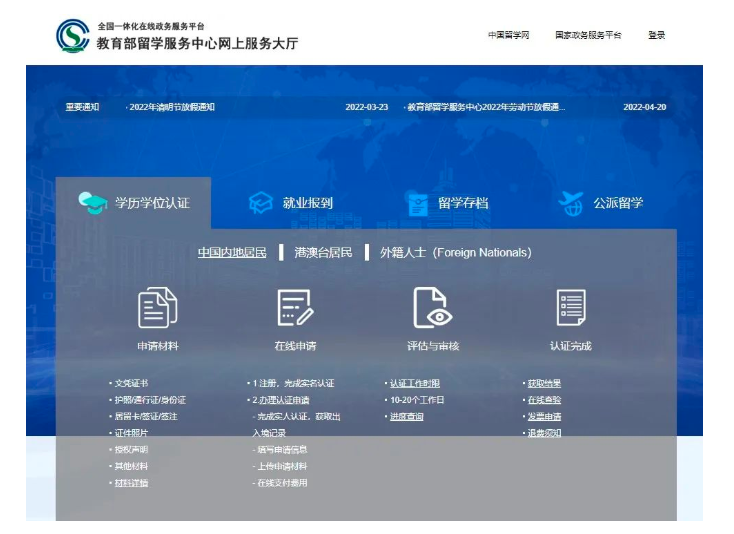This screenshot has width=734, height=534.
Task: Click the 2022-03-23 notice date
Action: pyautogui.click(x=367, y=107)
